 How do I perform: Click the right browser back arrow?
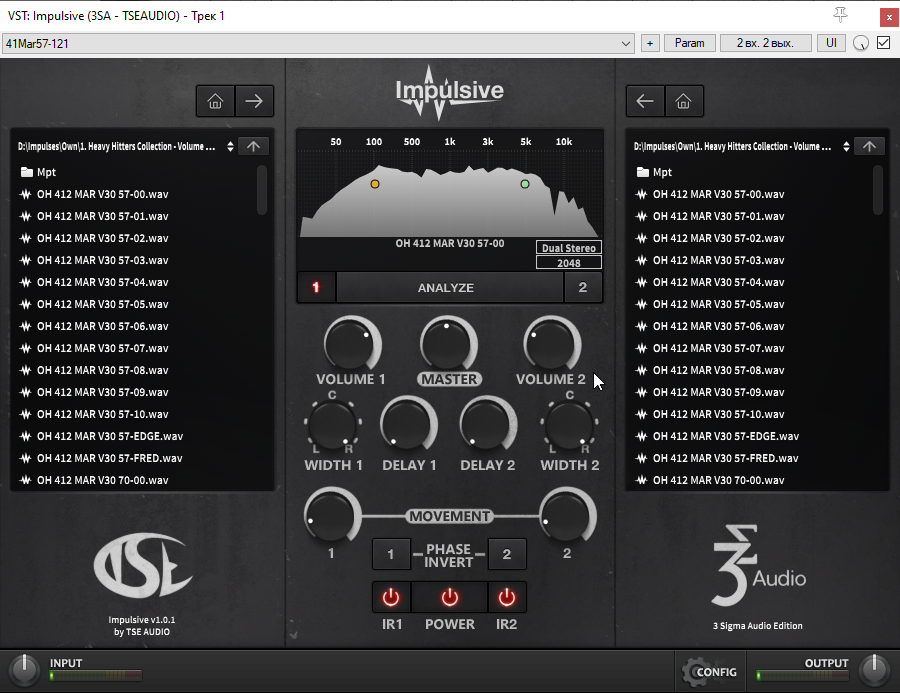[x=645, y=101]
